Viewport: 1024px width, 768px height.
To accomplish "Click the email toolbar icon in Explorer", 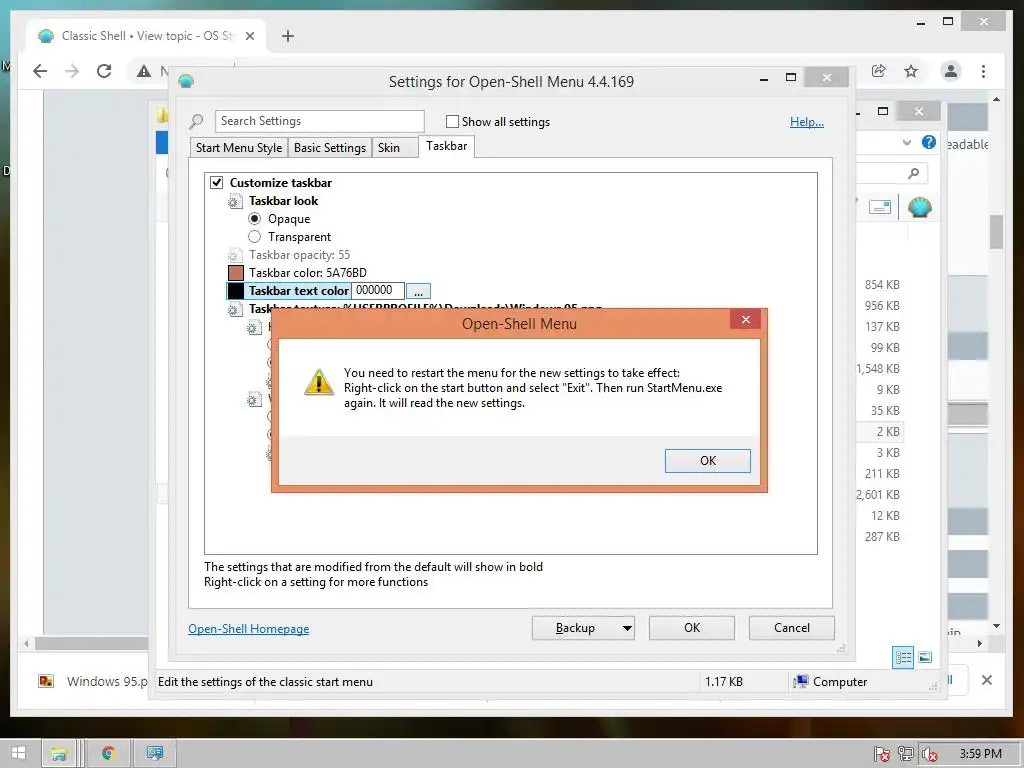I will [880, 208].
